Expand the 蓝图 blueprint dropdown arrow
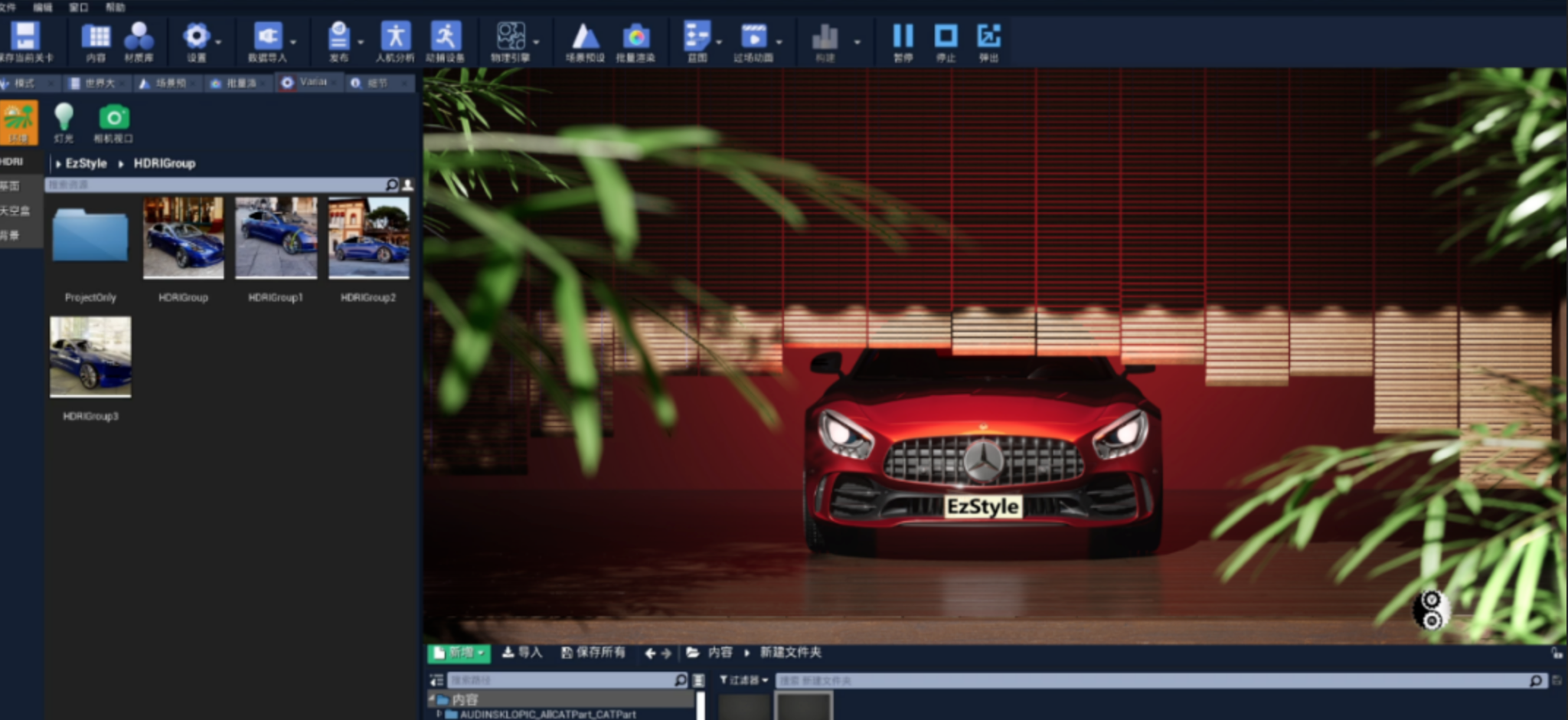This screenshot has width=1568, height=720. tap(719, 41)
